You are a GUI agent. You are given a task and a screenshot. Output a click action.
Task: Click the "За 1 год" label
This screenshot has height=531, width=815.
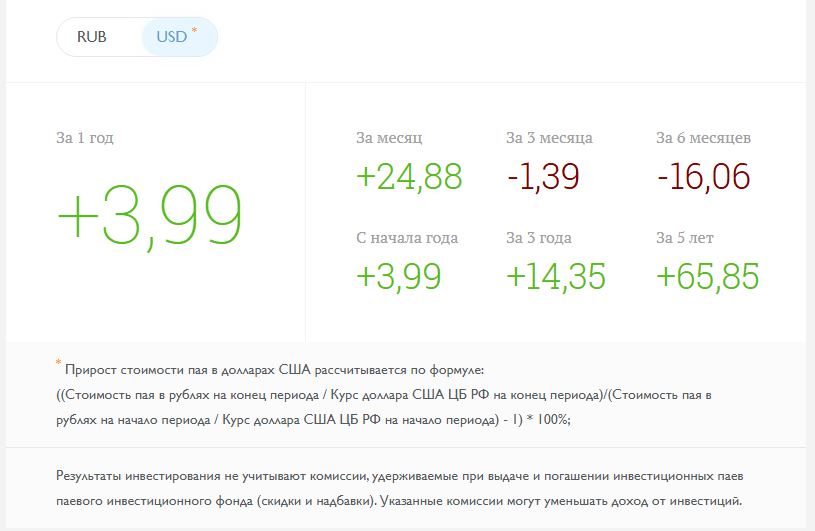(85, 137)
